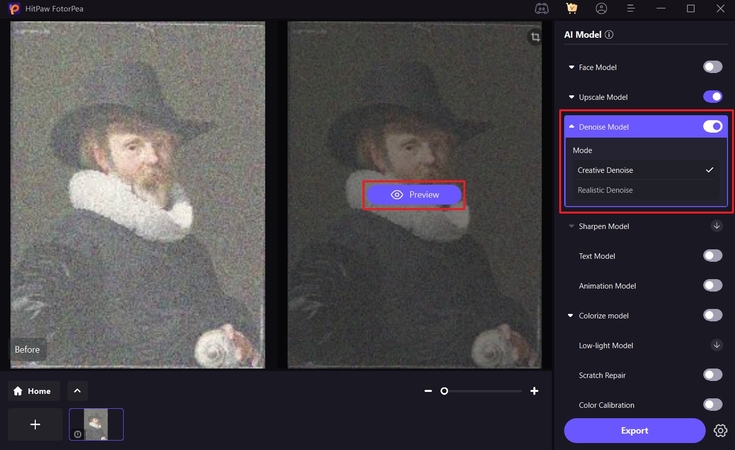
Task: Select Realistic Denoise mode
Action: pyautogui.click(x=645, y=190)
